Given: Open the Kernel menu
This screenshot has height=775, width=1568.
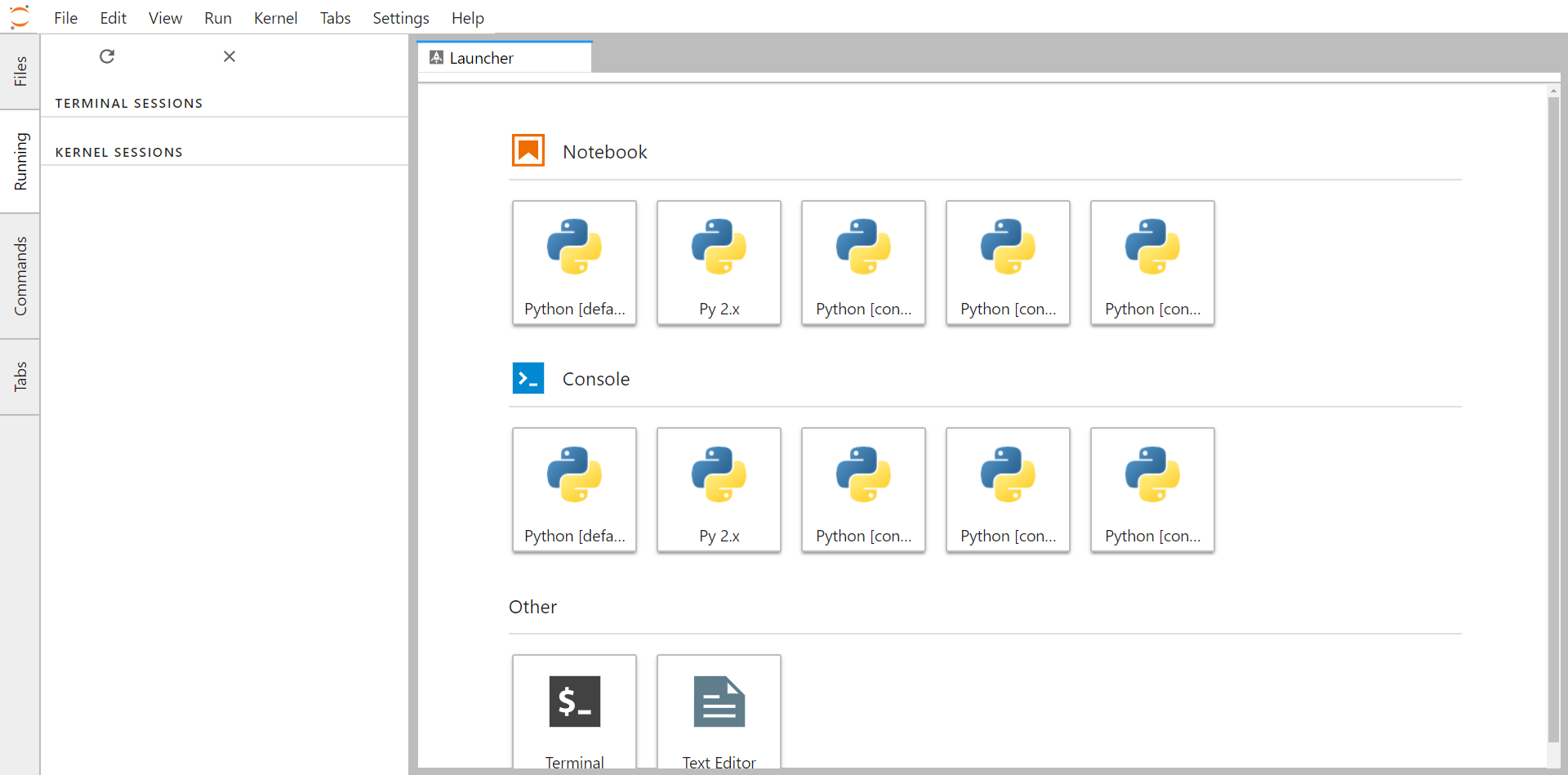Looking at the screenshot, I should click(275, 18).
